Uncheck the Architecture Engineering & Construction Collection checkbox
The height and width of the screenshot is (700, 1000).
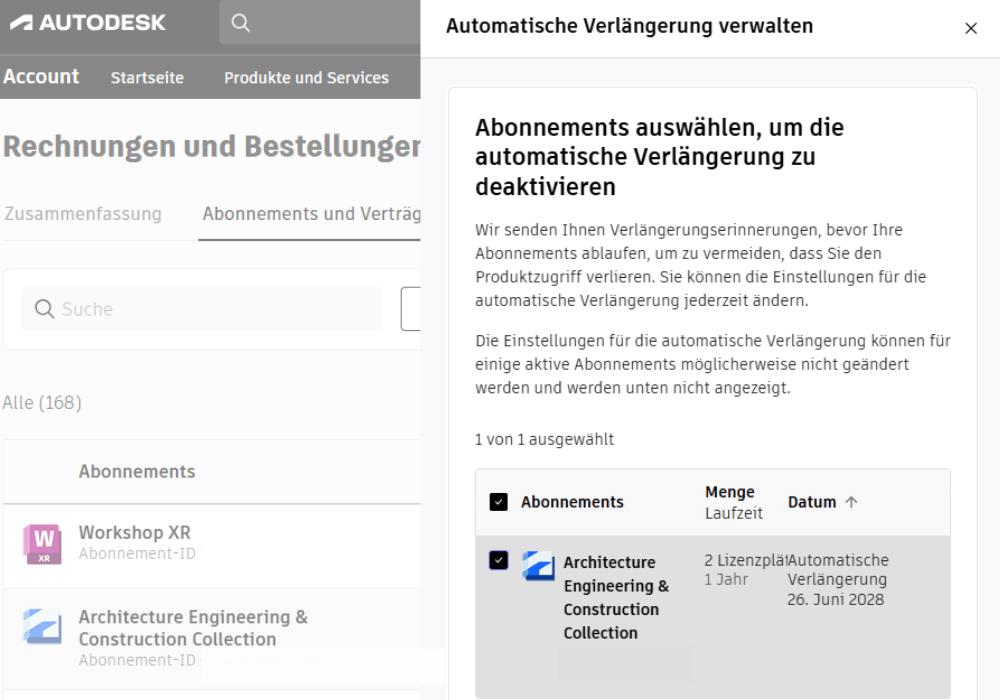coord(499,560)
